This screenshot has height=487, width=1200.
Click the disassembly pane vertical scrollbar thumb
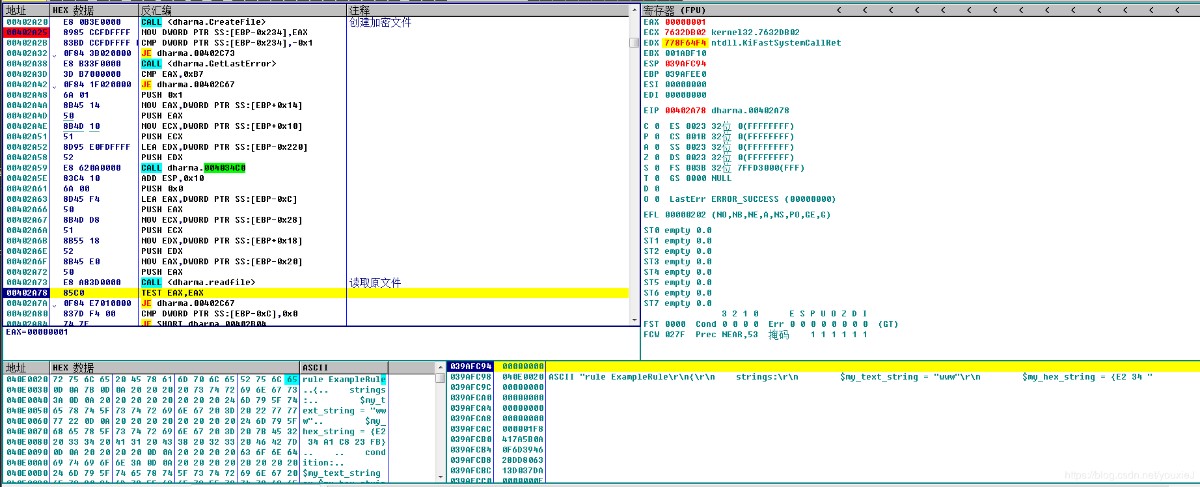point(634,43)
